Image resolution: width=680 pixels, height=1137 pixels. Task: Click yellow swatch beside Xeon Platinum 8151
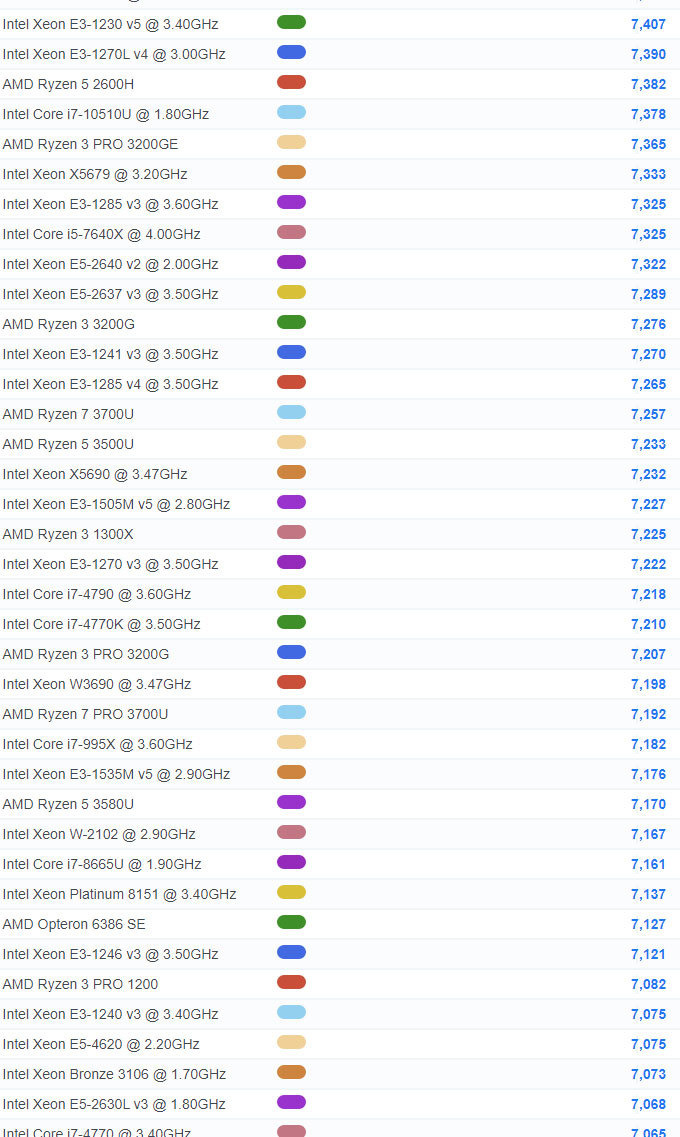pos(291,892)
